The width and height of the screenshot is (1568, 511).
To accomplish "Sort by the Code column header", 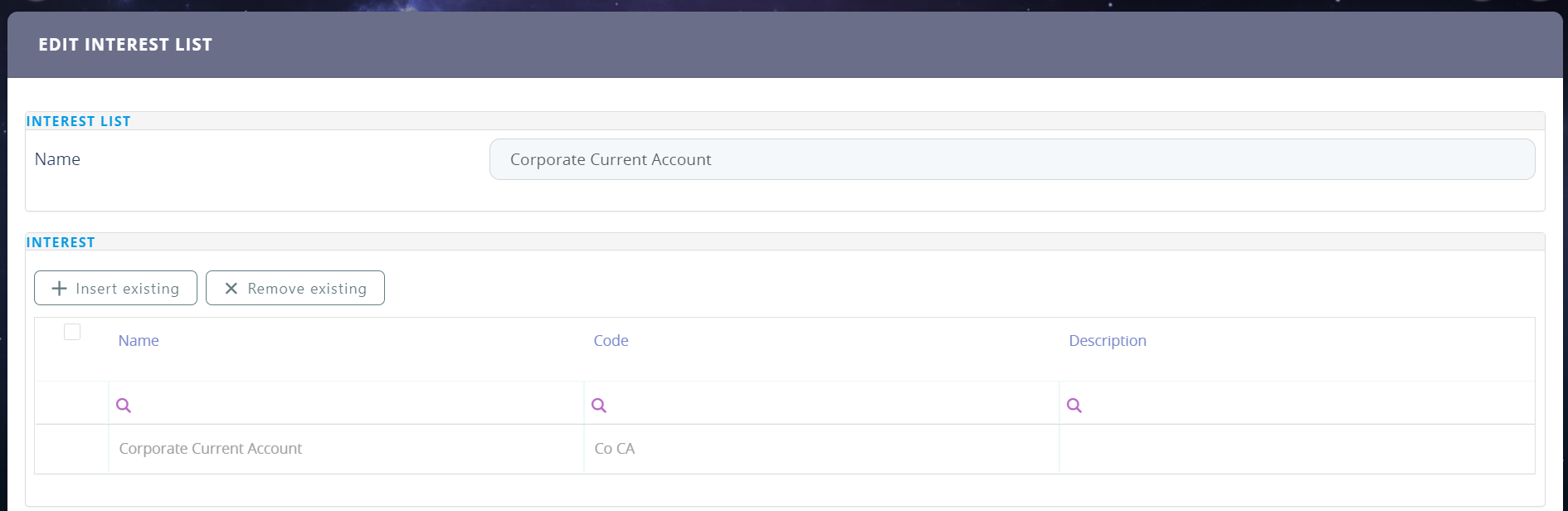I will [611, 341].
